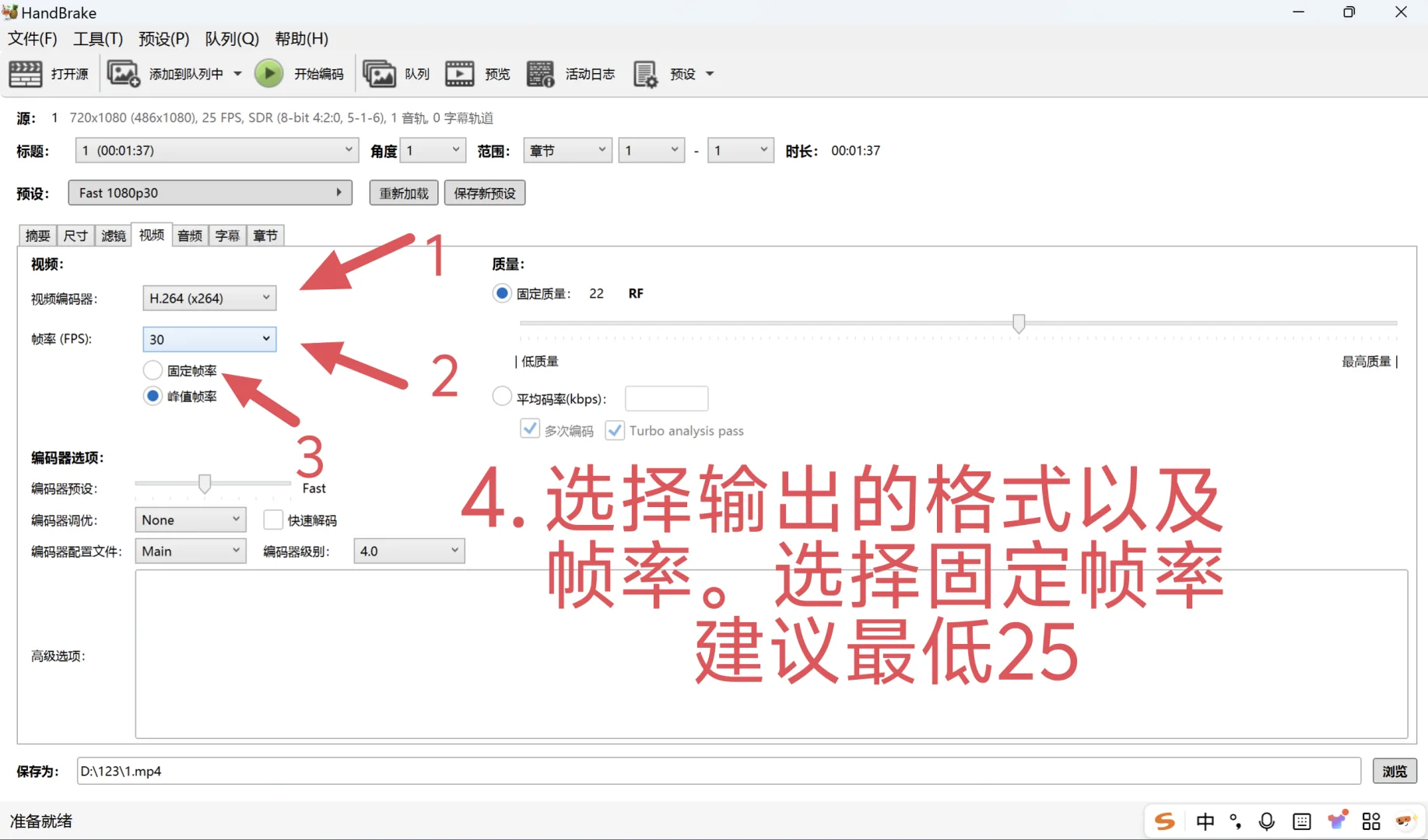Switch to the 尺寸 (Dimensions) tab

pyautogui.click(x=75, y=236)
